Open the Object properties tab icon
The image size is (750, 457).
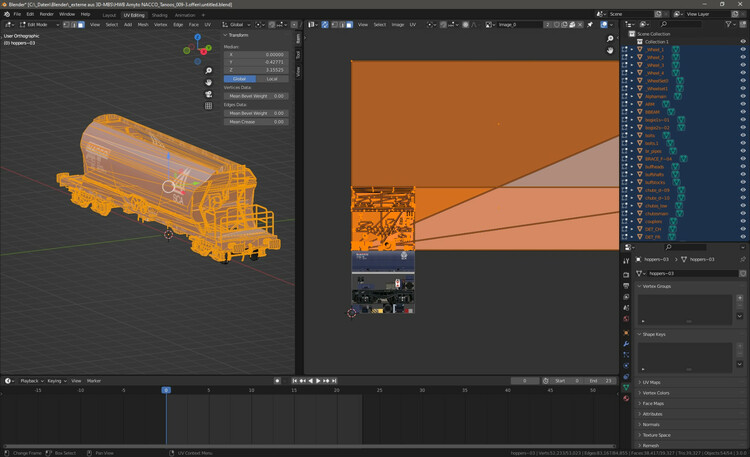point(626,333)
